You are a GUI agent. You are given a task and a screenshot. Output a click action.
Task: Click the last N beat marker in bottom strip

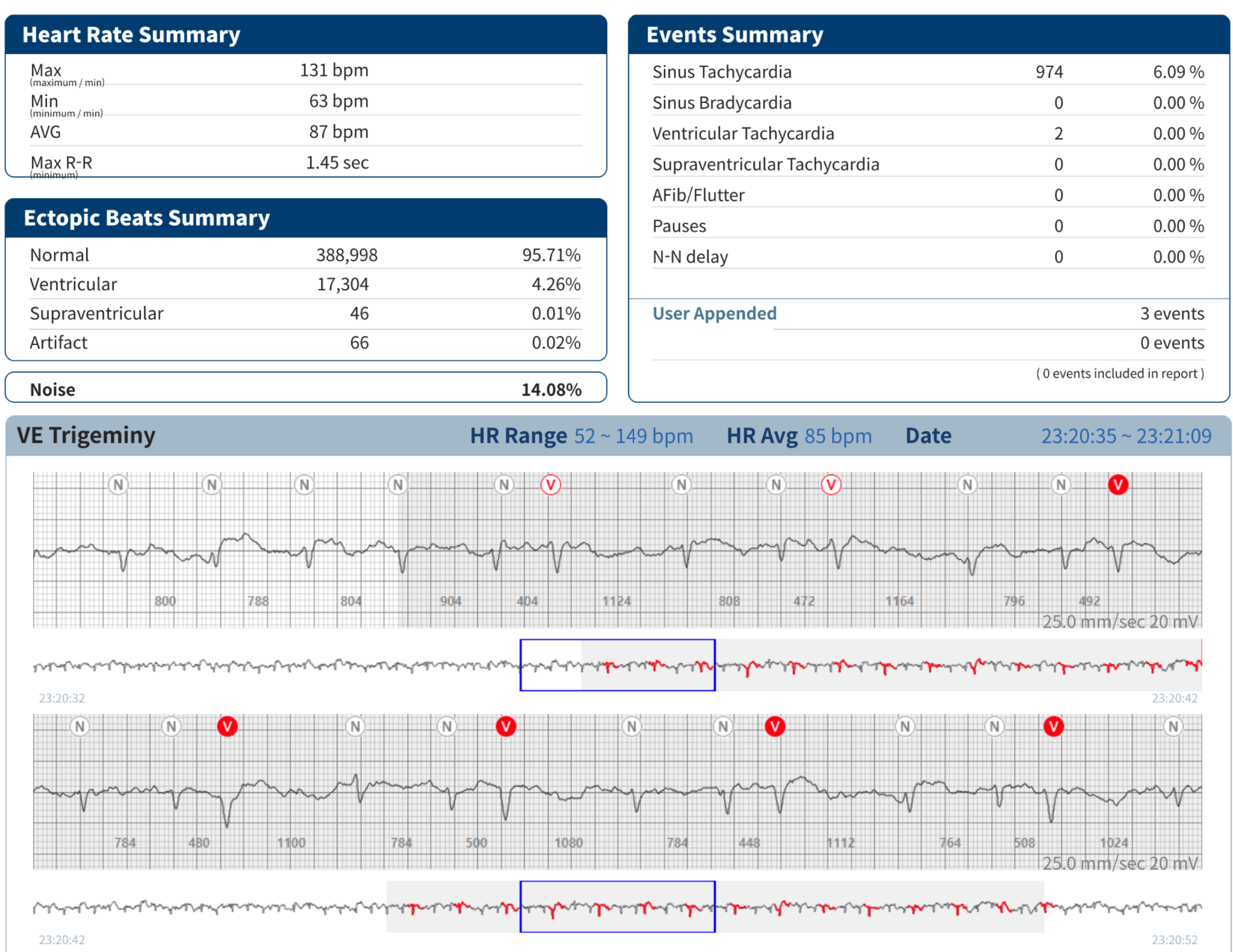pos(1173,727)
